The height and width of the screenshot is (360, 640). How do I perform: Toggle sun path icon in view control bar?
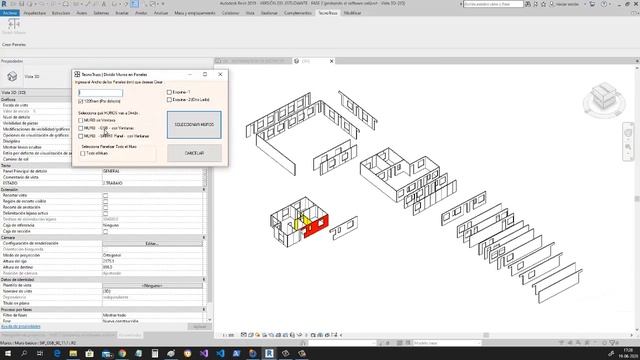coord(258,335)
